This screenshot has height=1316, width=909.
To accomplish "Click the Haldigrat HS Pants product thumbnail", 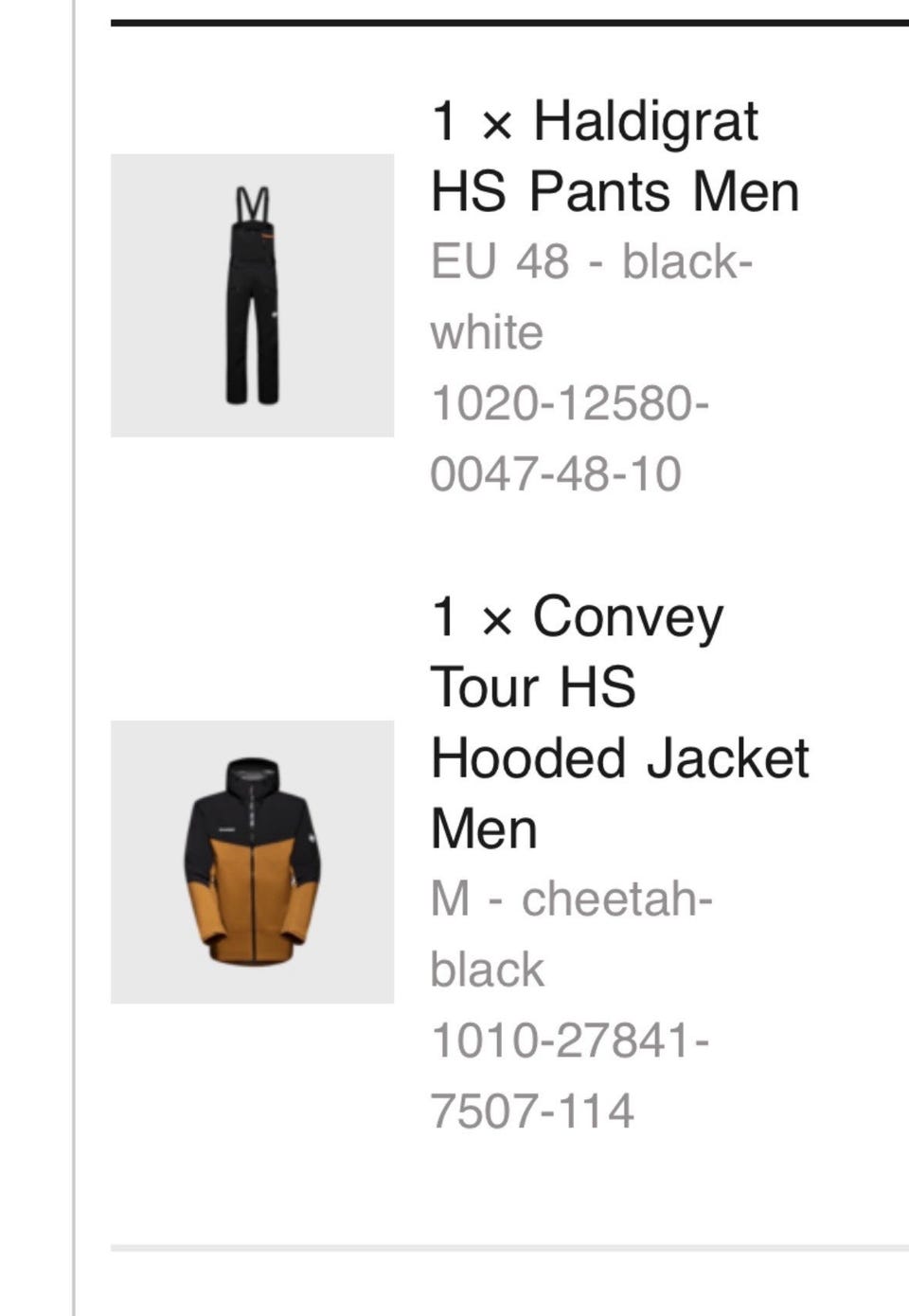I will (252, 294).
